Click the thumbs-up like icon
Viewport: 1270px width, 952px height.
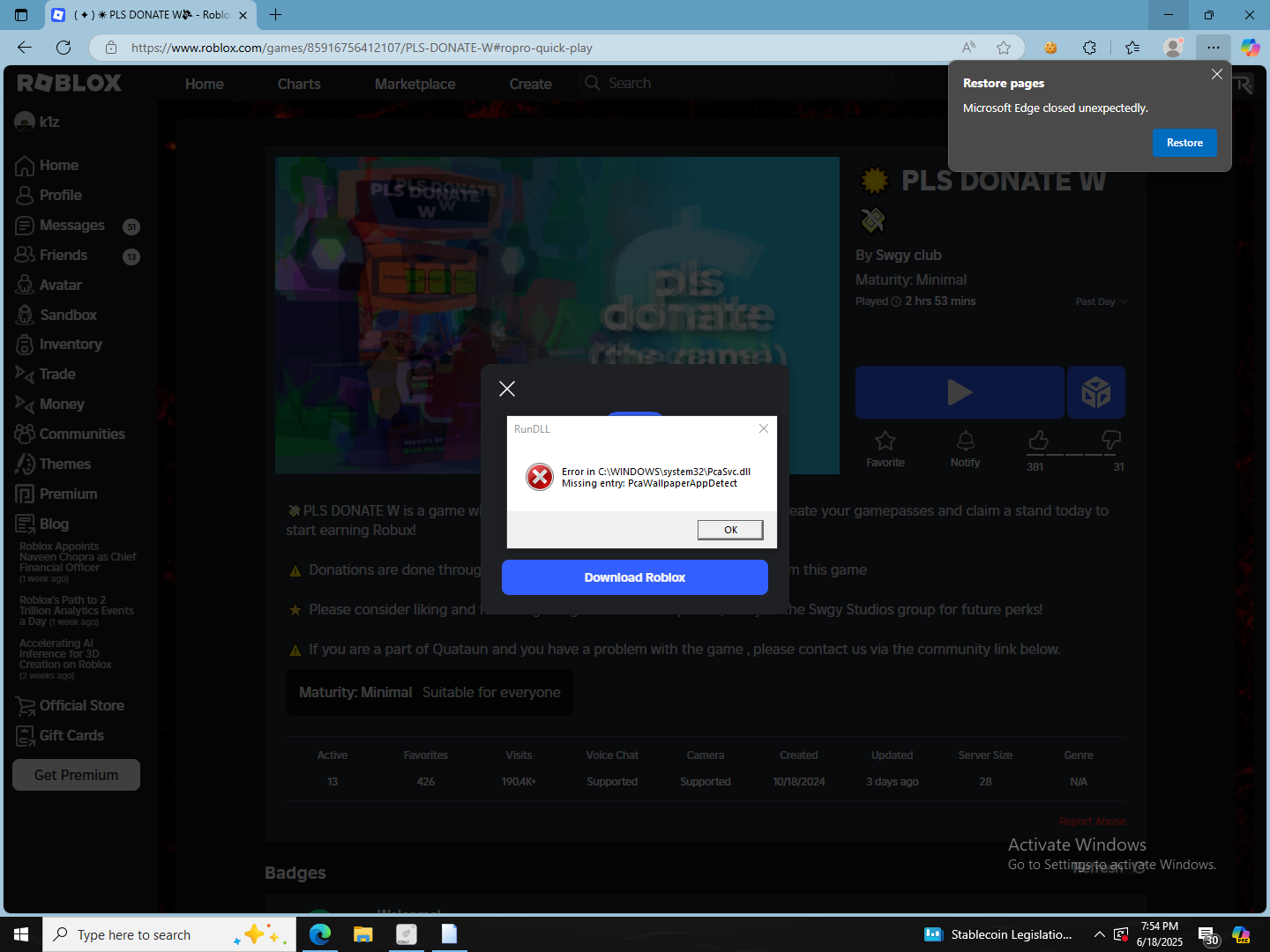1039,439
